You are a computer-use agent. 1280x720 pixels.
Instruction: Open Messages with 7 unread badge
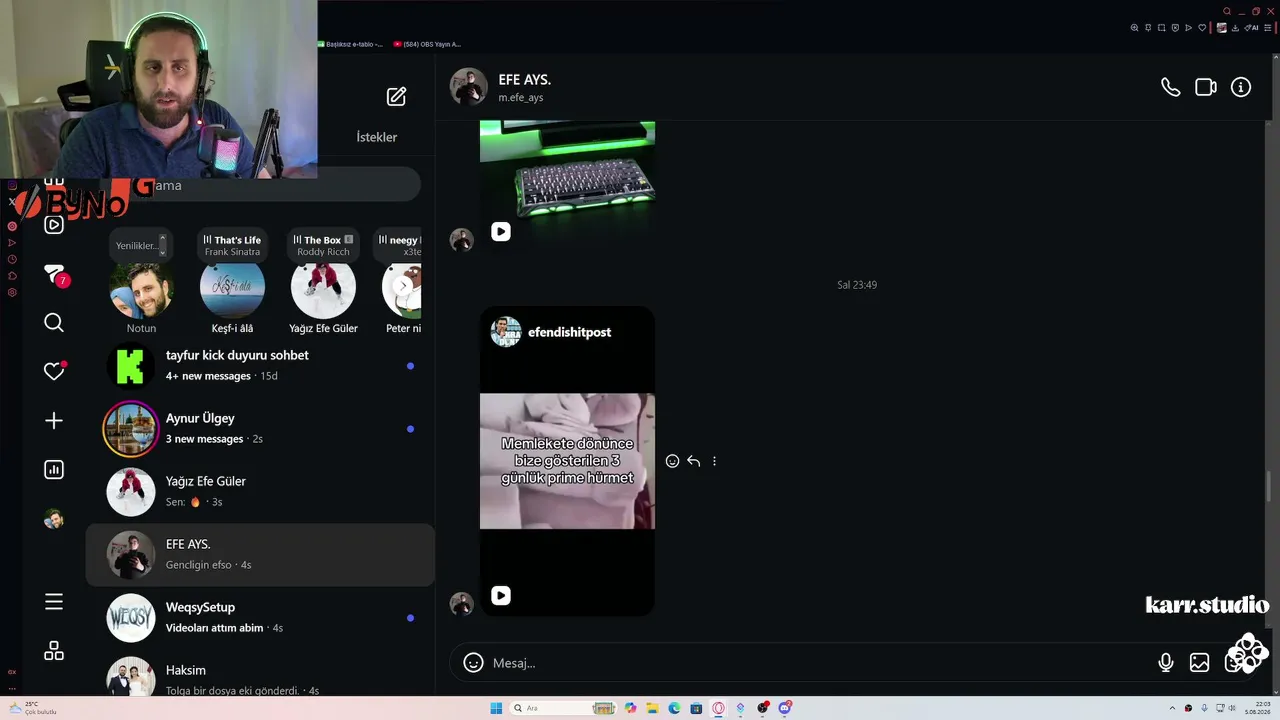(55, 275)
